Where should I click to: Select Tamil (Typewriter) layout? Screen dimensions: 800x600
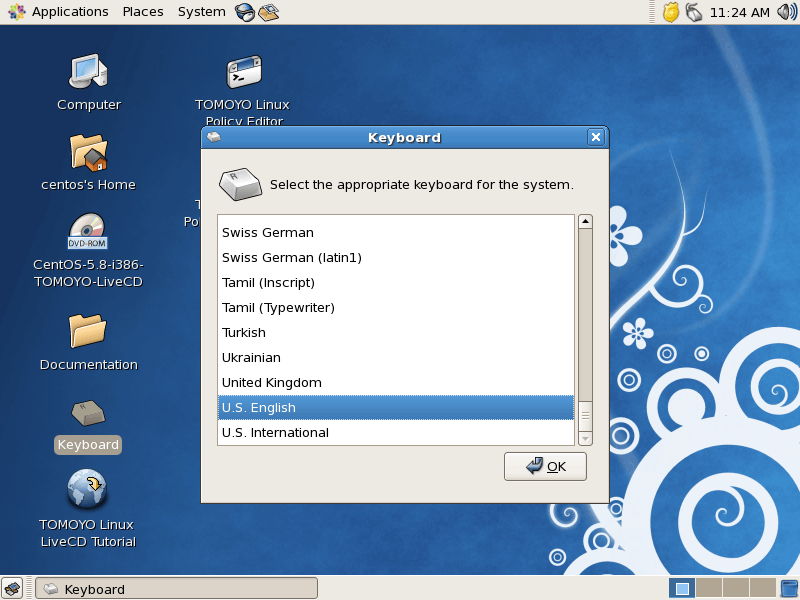[396, 308]
